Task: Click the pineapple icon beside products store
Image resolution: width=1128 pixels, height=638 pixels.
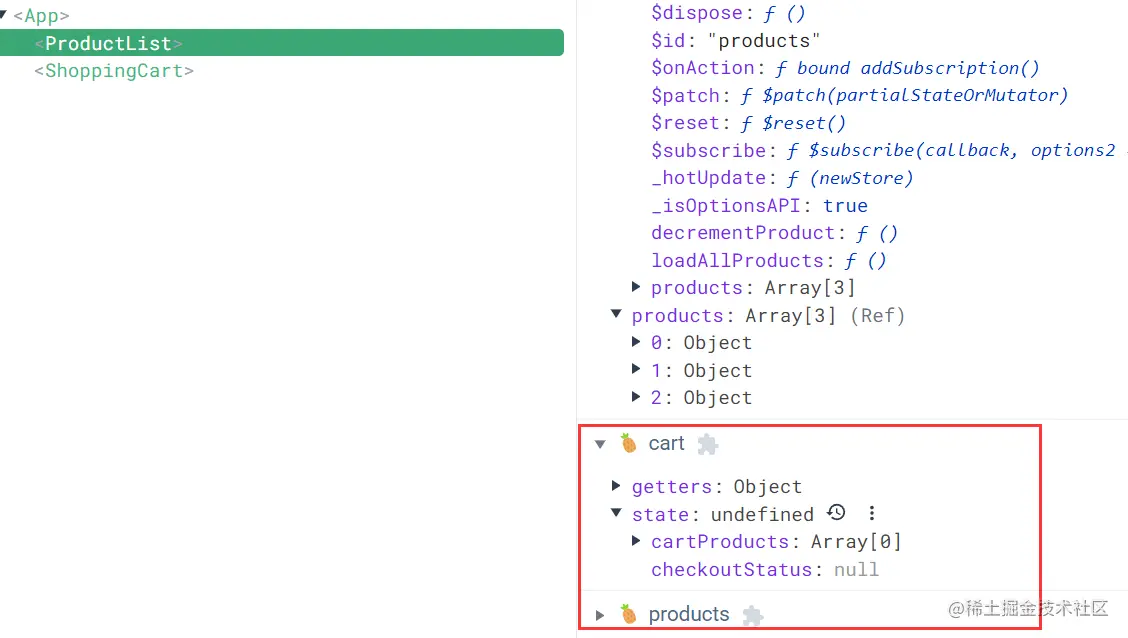Action: coord(628,614)
